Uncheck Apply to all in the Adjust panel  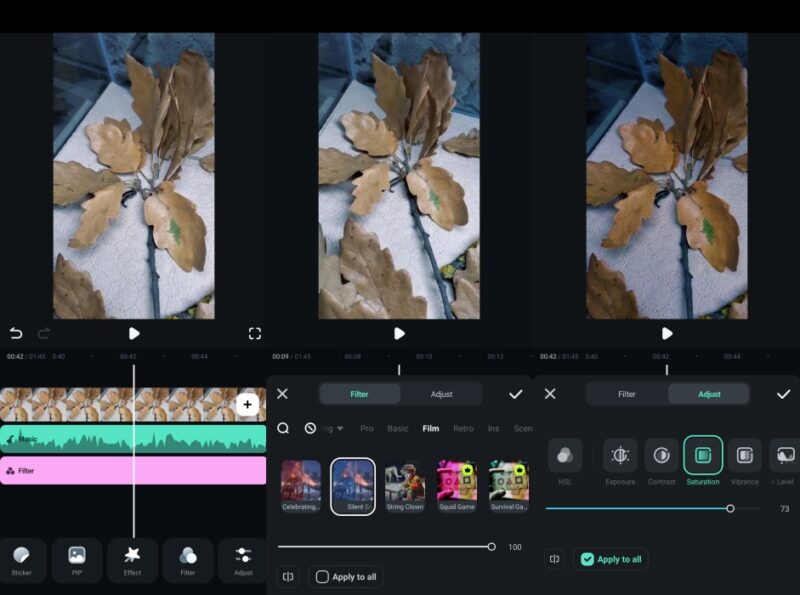pos(611,559)
